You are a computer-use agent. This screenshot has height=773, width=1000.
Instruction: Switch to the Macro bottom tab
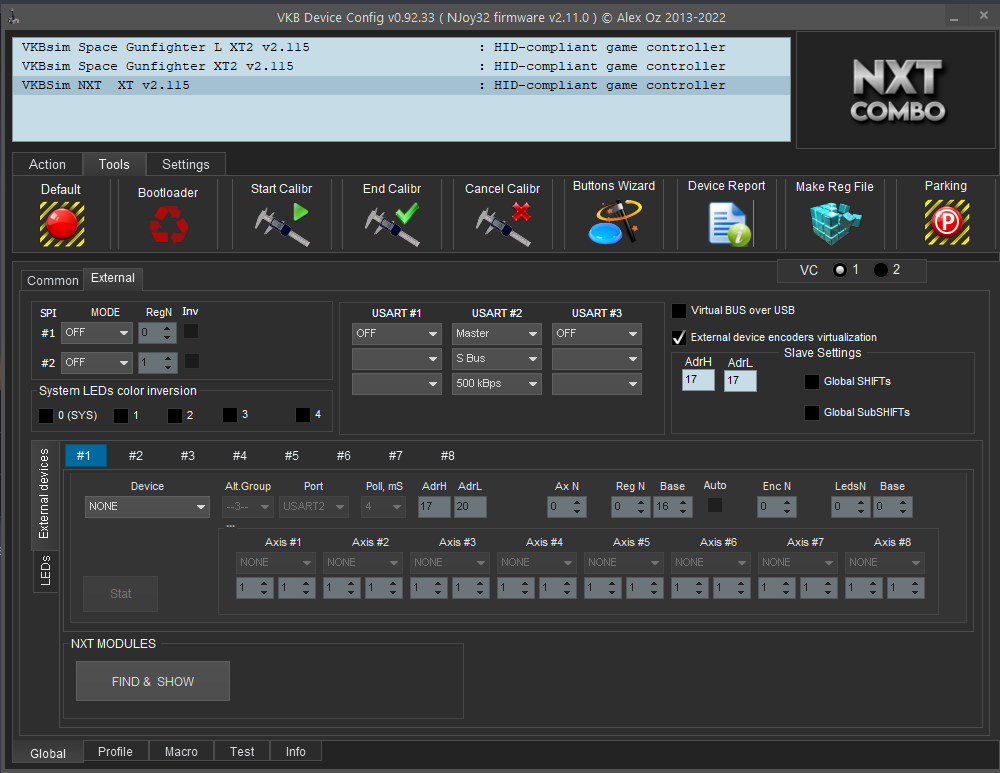click(181, 751)
